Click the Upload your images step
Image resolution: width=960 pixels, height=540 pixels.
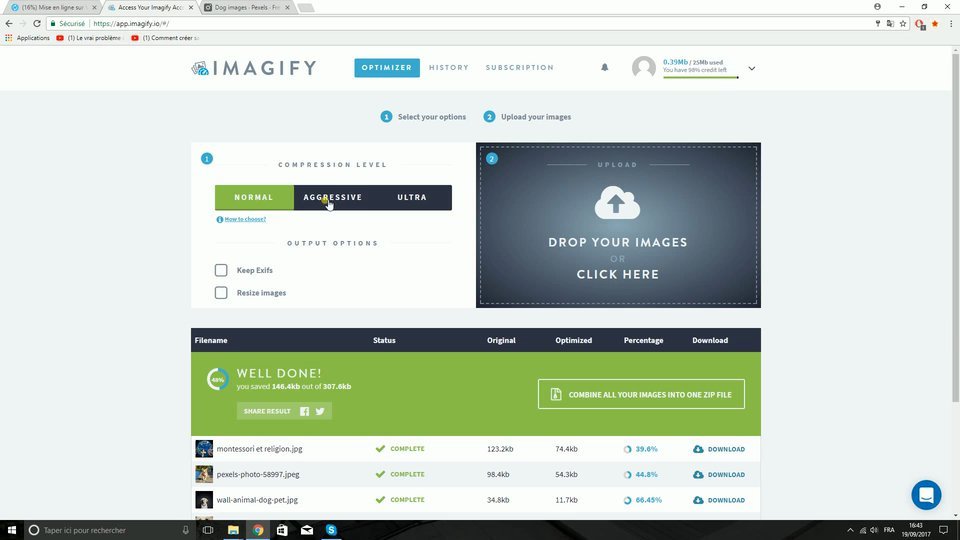527,117
